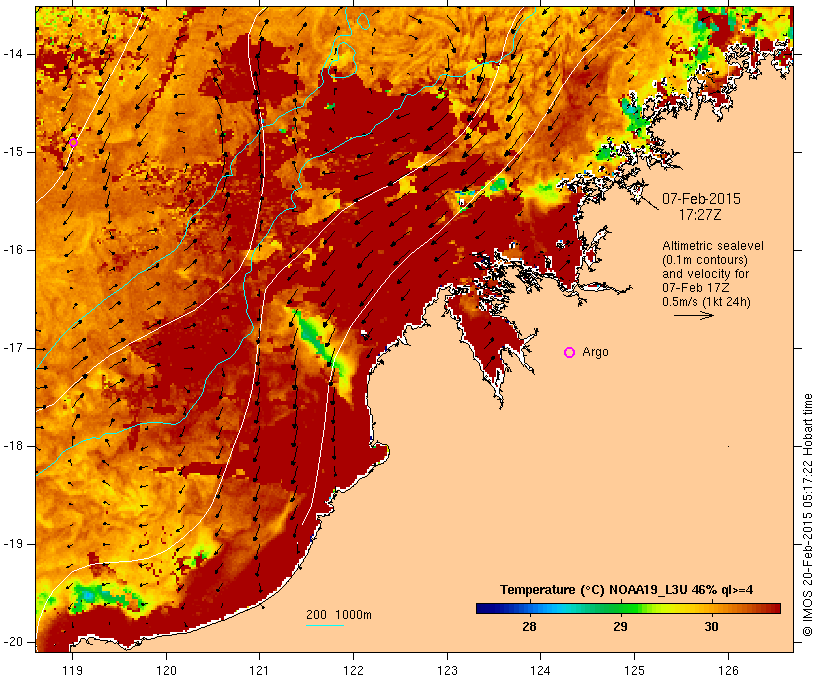This screenshot has width=820, height=680.
Task: Click the 'Altimetric sealevel' label
Action: coord(713,246)
